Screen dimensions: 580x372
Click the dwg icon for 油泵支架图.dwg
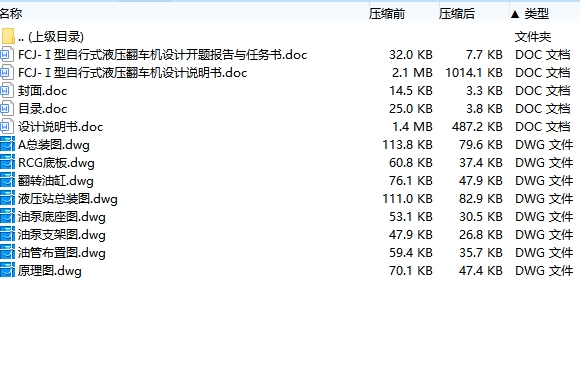[x=7, y=235]
